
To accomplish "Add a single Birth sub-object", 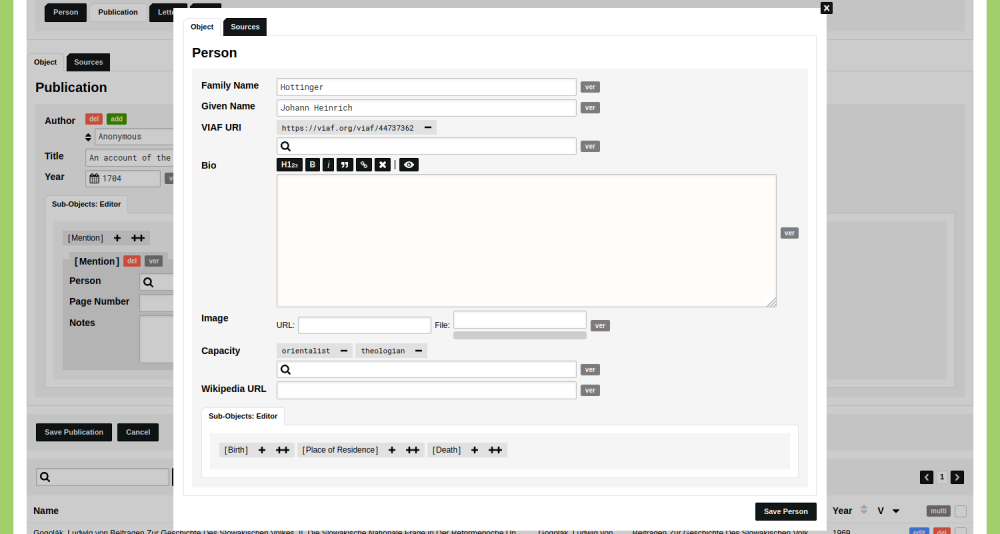I will pos(262,450).
